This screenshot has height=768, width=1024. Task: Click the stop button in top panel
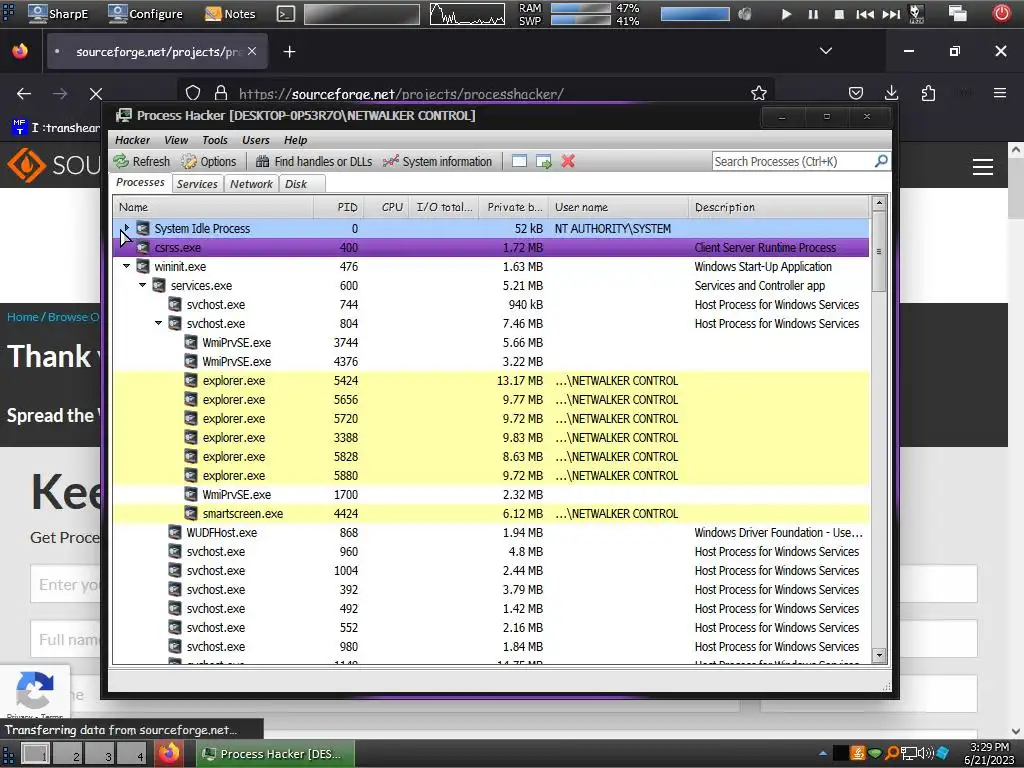839,14
